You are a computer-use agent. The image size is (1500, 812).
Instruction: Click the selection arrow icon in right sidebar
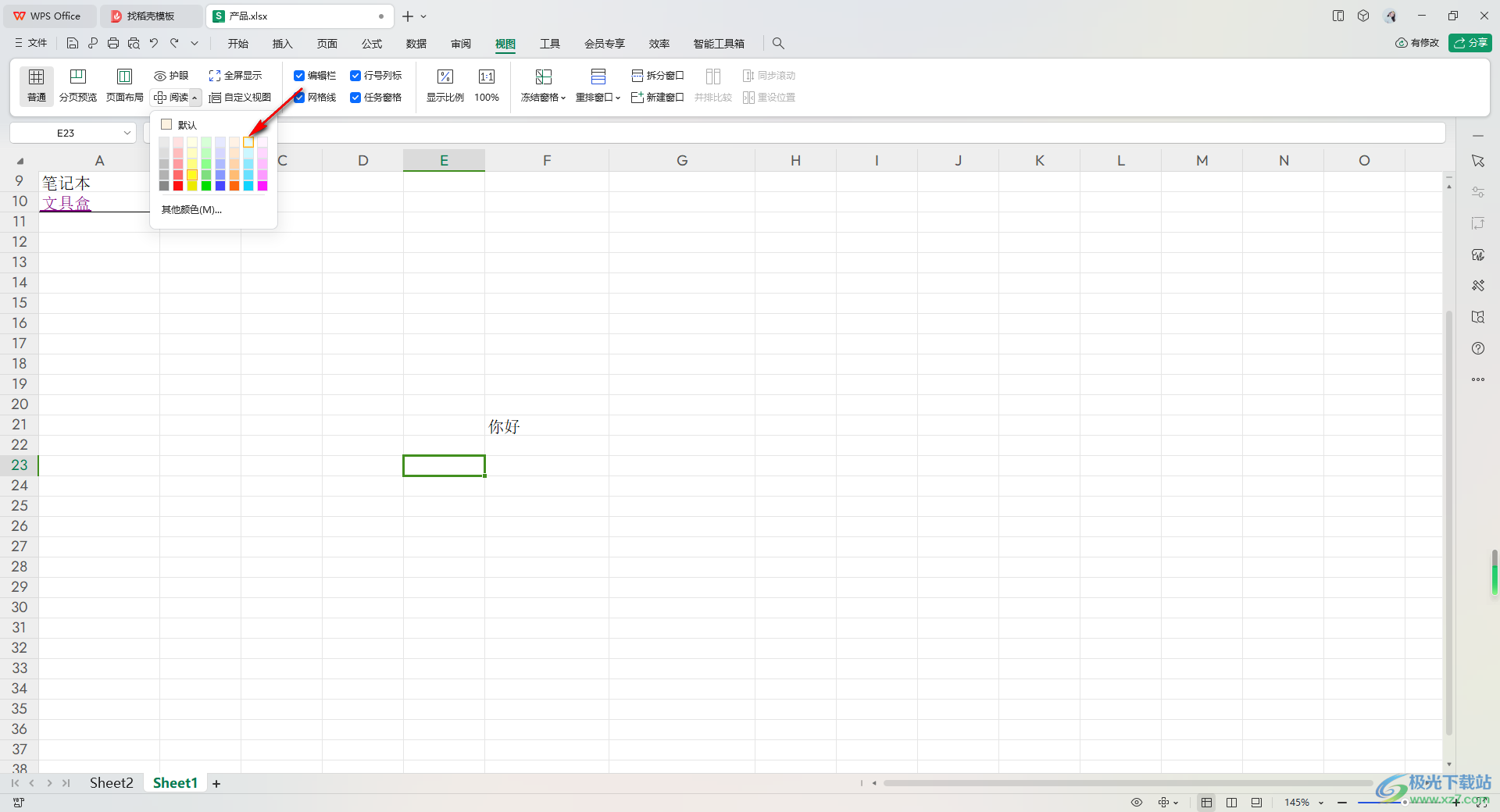pyautogui.click(x=1478, y=161)
